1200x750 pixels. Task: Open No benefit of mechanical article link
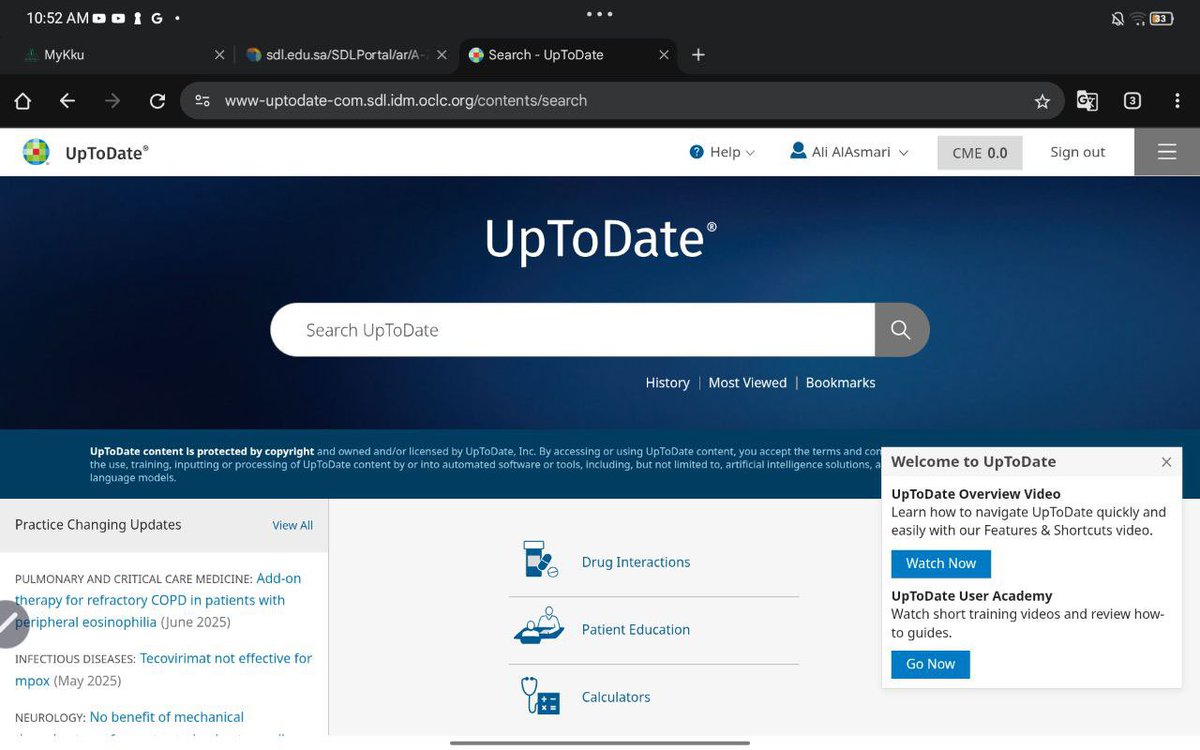(166, 717)
